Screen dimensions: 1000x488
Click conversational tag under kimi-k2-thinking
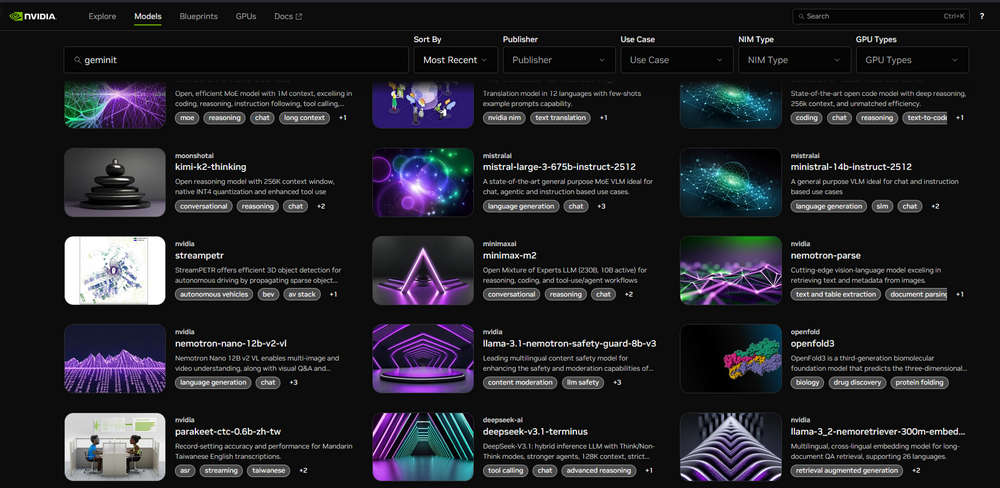point(203,206)
